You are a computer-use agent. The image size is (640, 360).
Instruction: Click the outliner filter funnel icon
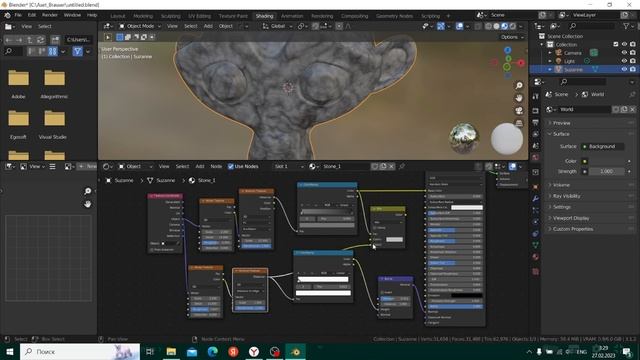(x=626, y=26)
